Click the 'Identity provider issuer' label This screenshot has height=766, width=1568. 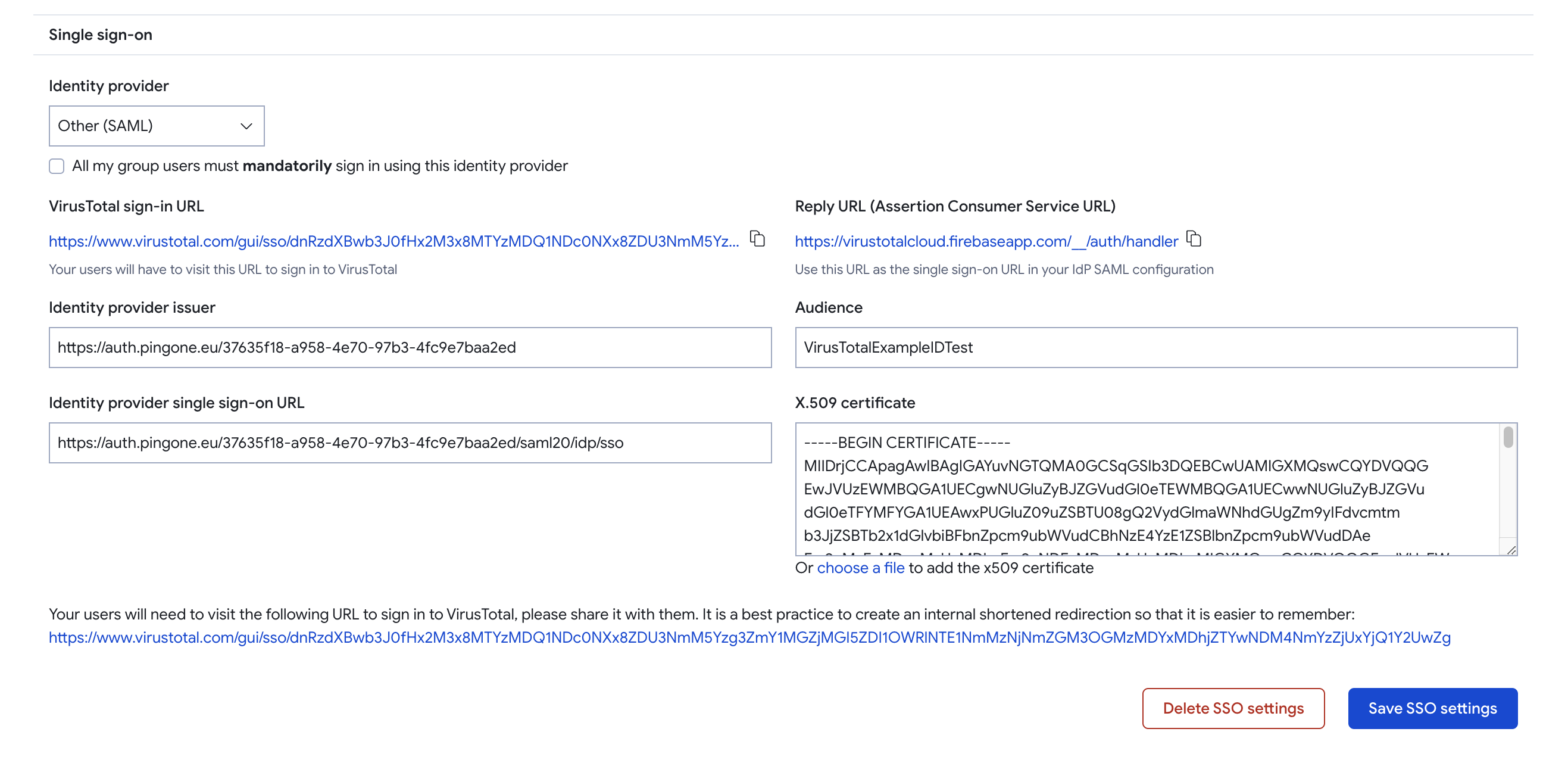(132, 307)
